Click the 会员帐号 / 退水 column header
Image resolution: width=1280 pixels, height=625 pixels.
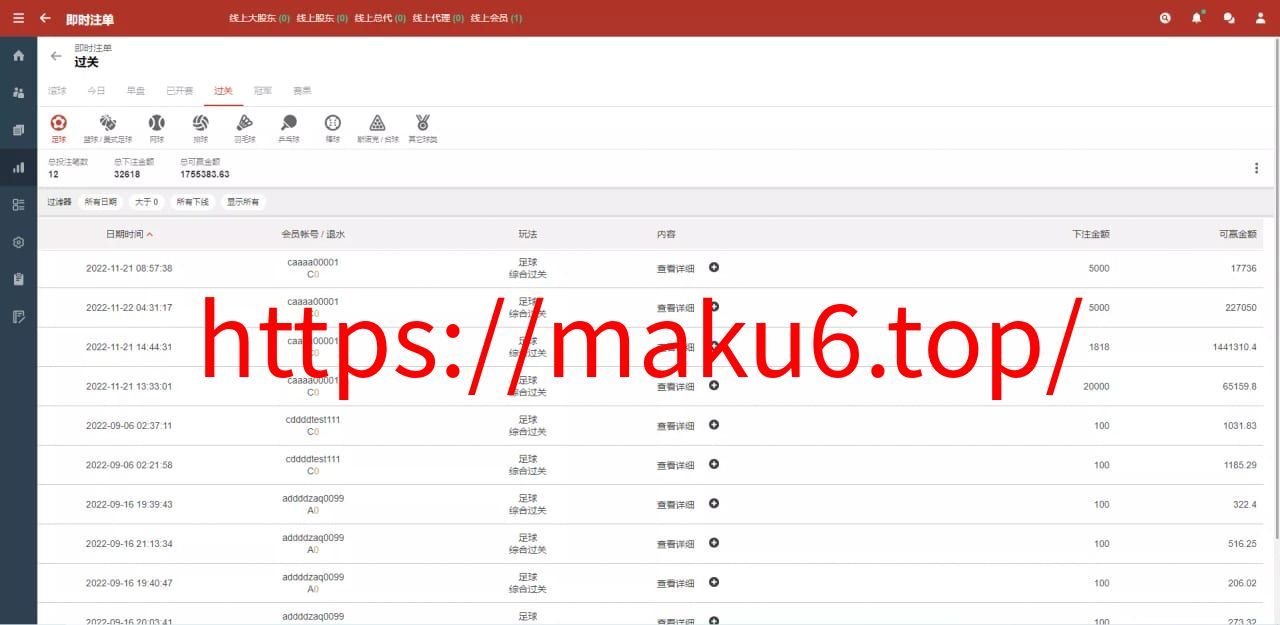pyautogui.click(x=313, y=234)
